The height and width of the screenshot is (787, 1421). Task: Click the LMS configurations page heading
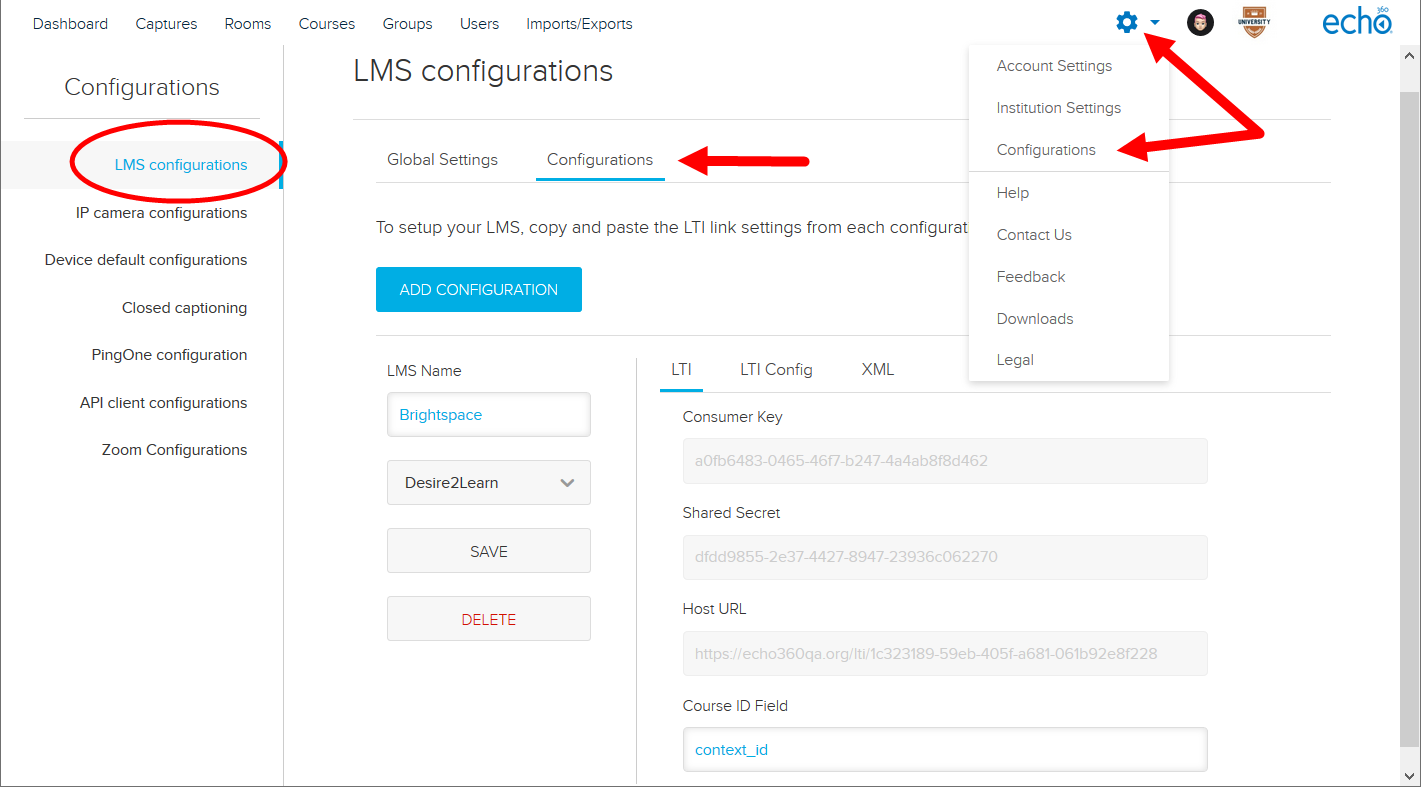click(x=483, y=71)
